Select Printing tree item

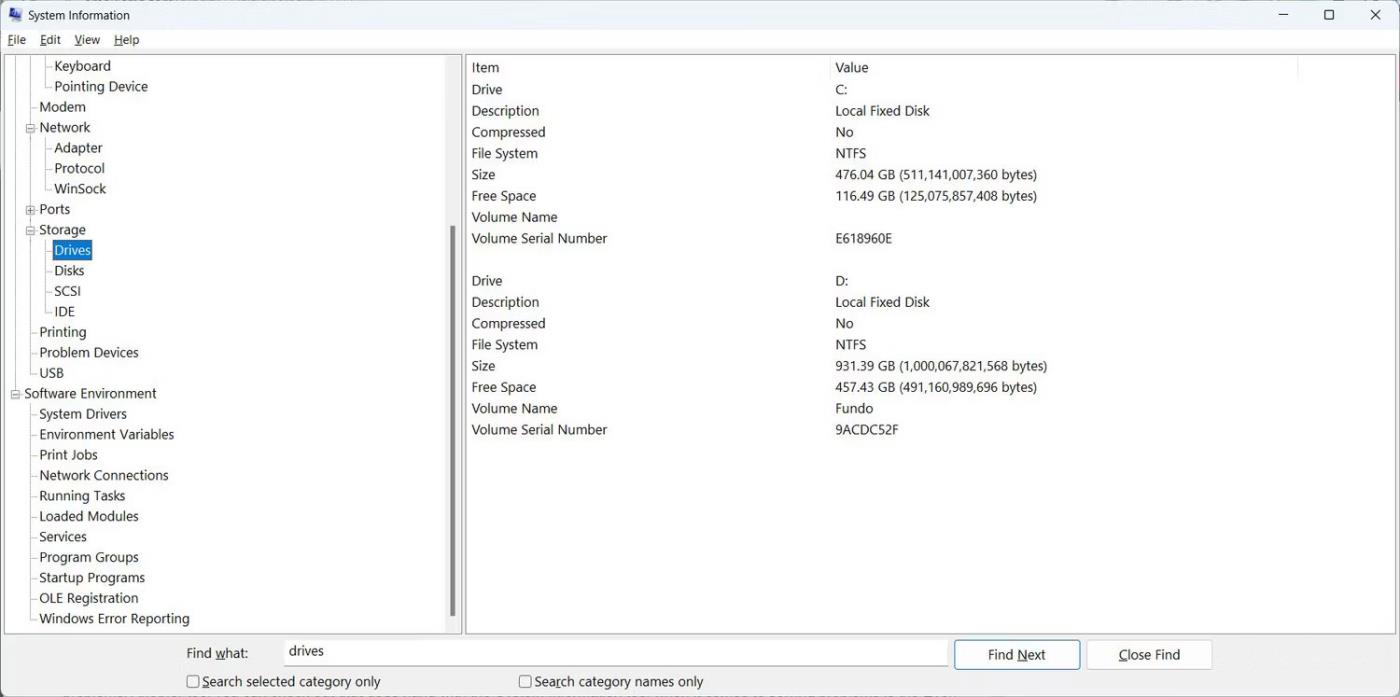tap(63, 332)
